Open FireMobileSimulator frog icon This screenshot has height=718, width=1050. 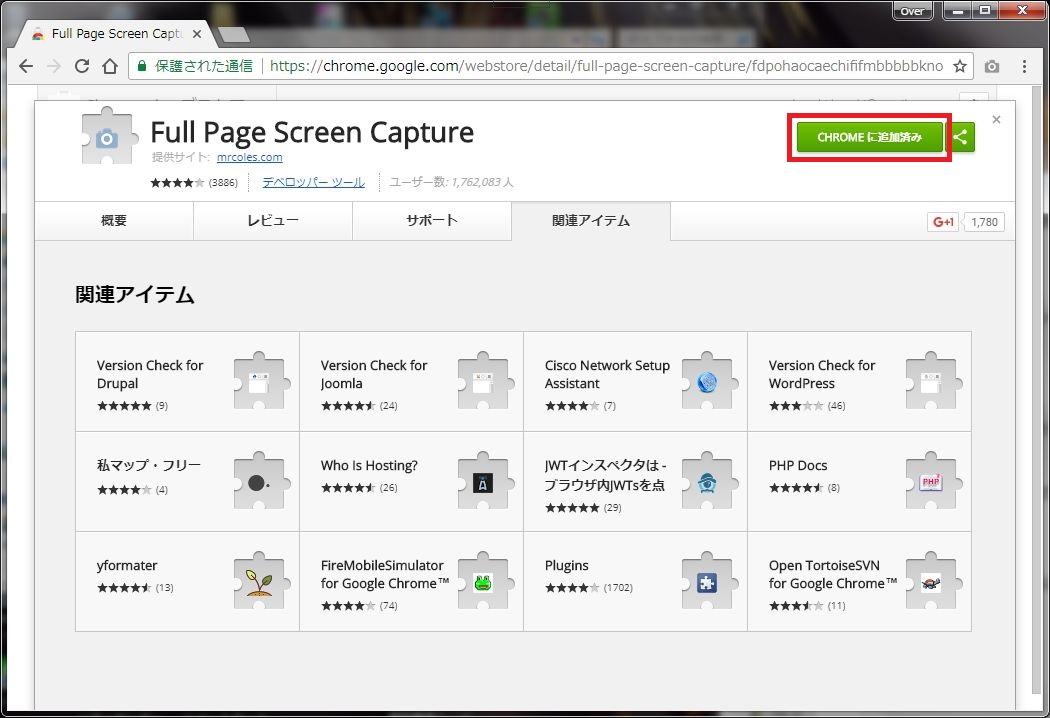pyautogui.click(x=485, y=580)
